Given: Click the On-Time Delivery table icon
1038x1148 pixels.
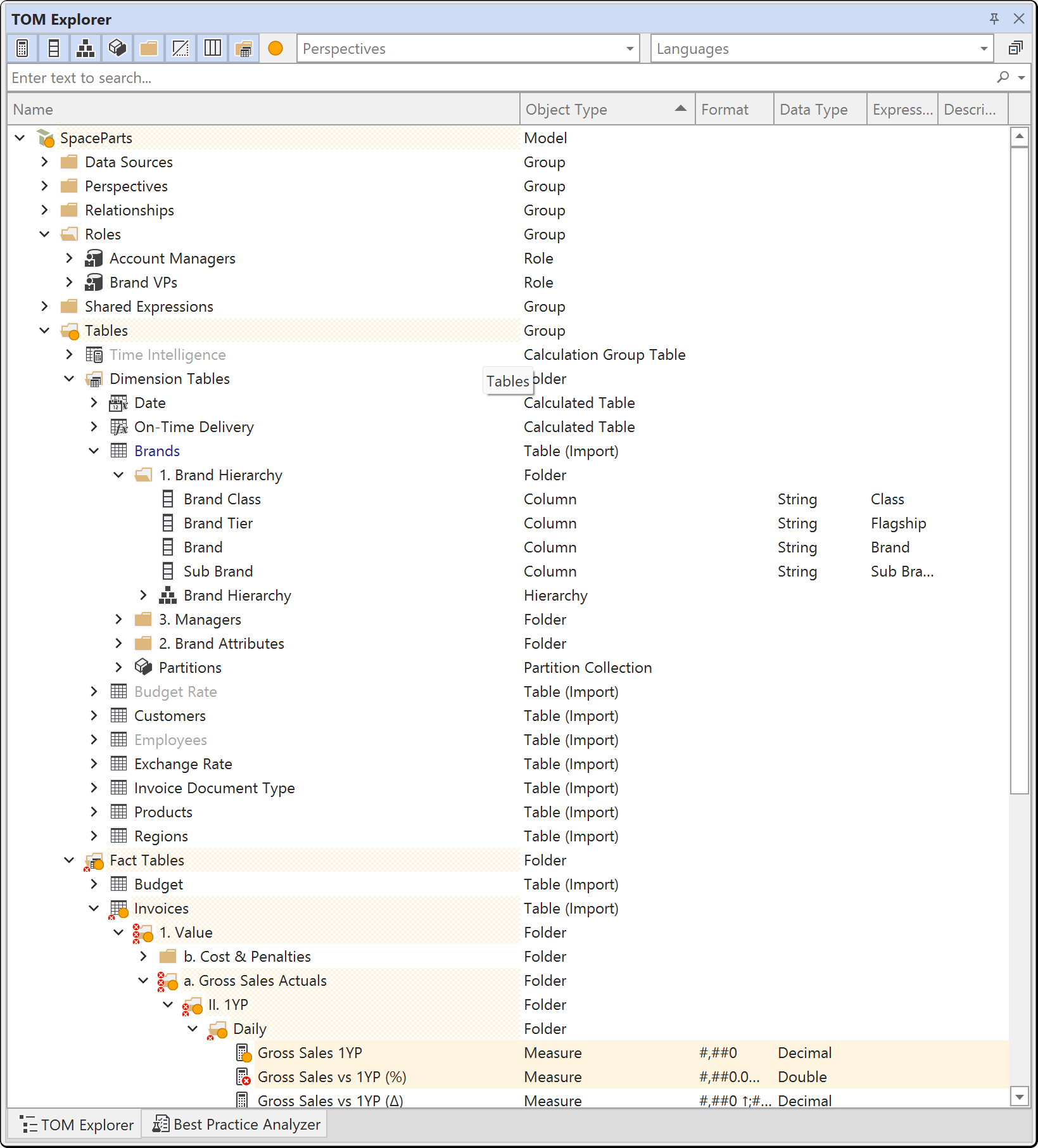Looking at the screenshot, I should click(118, 427).
